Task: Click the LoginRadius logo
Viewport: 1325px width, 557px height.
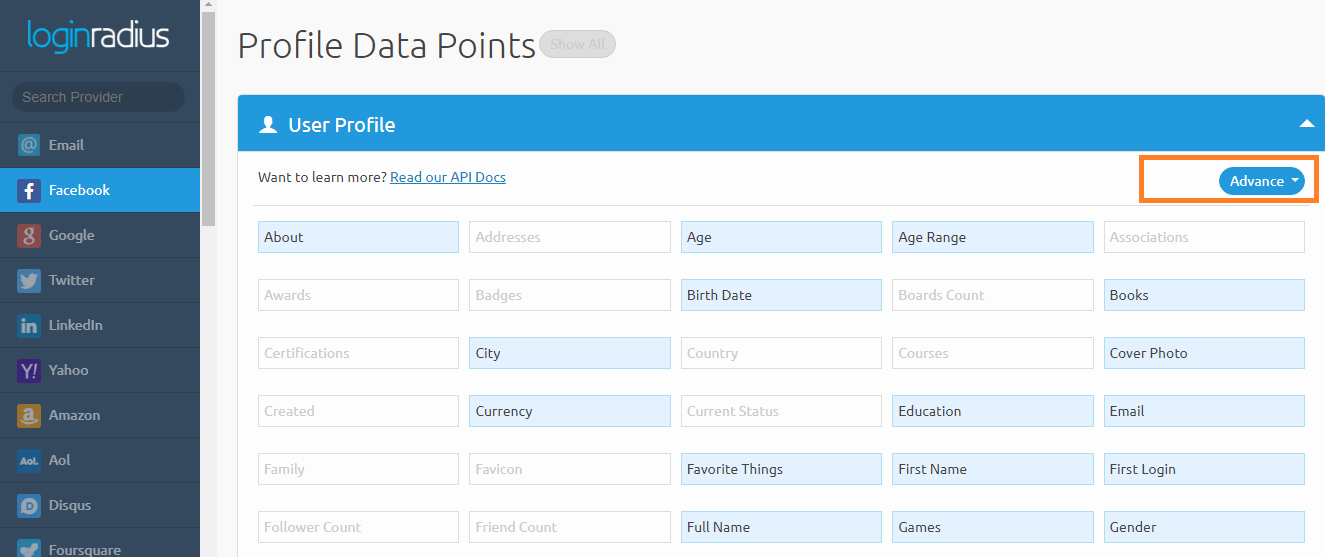Action: [x=98, y=36]
